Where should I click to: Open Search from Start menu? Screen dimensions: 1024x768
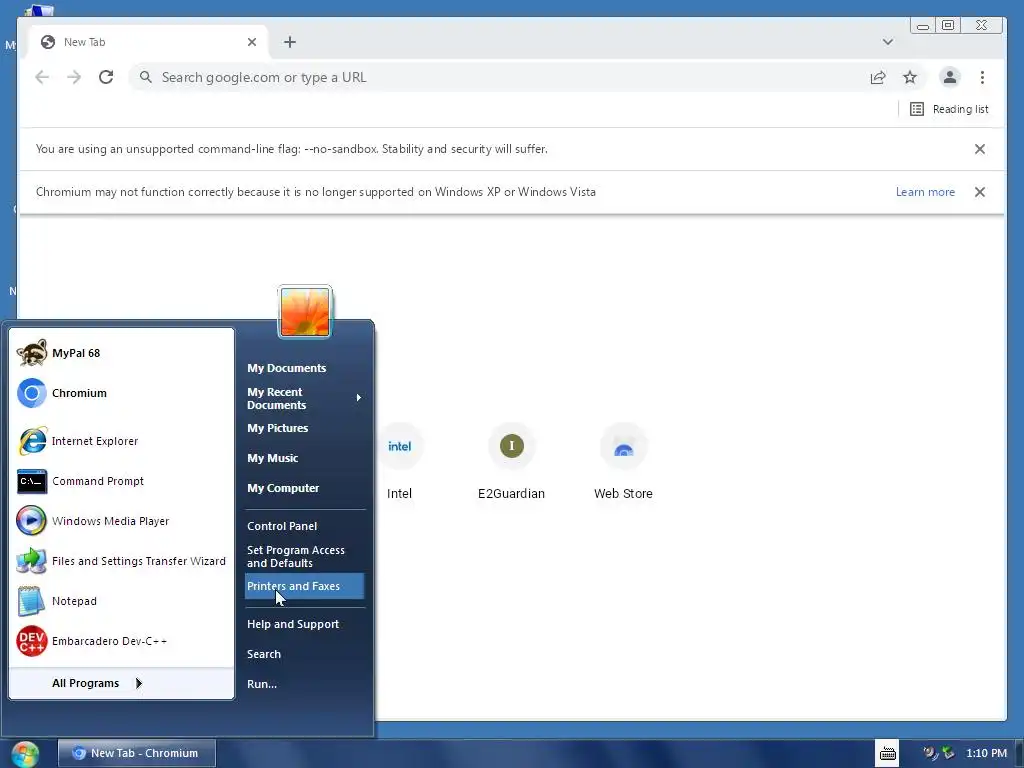click(264, 654)
